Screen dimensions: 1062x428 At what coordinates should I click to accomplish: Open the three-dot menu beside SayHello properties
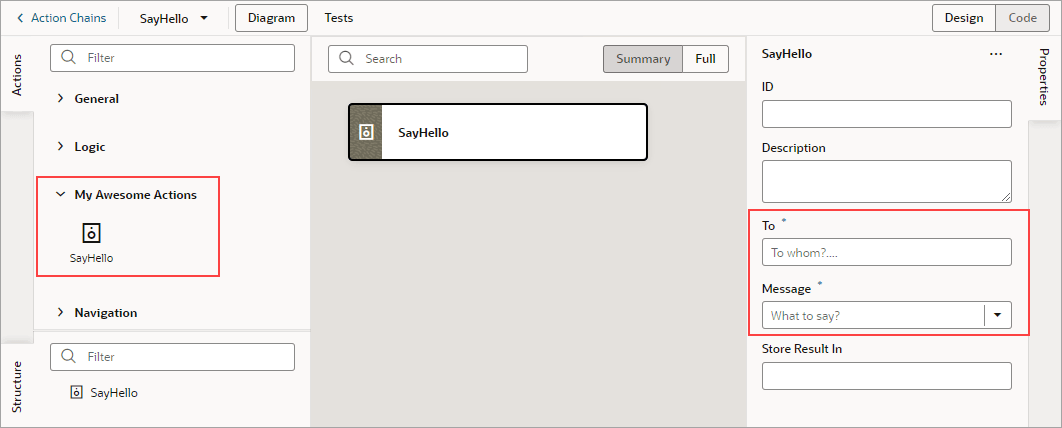point(995,54)
